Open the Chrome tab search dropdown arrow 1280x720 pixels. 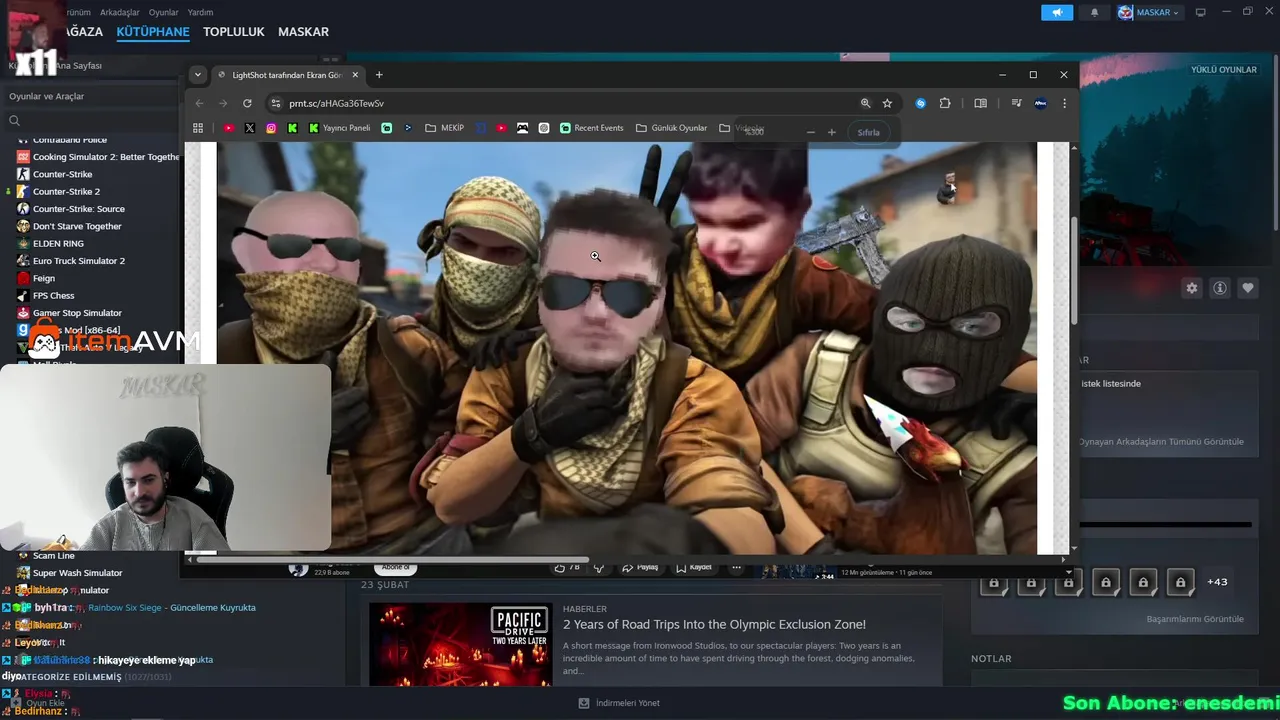point(198,75)
